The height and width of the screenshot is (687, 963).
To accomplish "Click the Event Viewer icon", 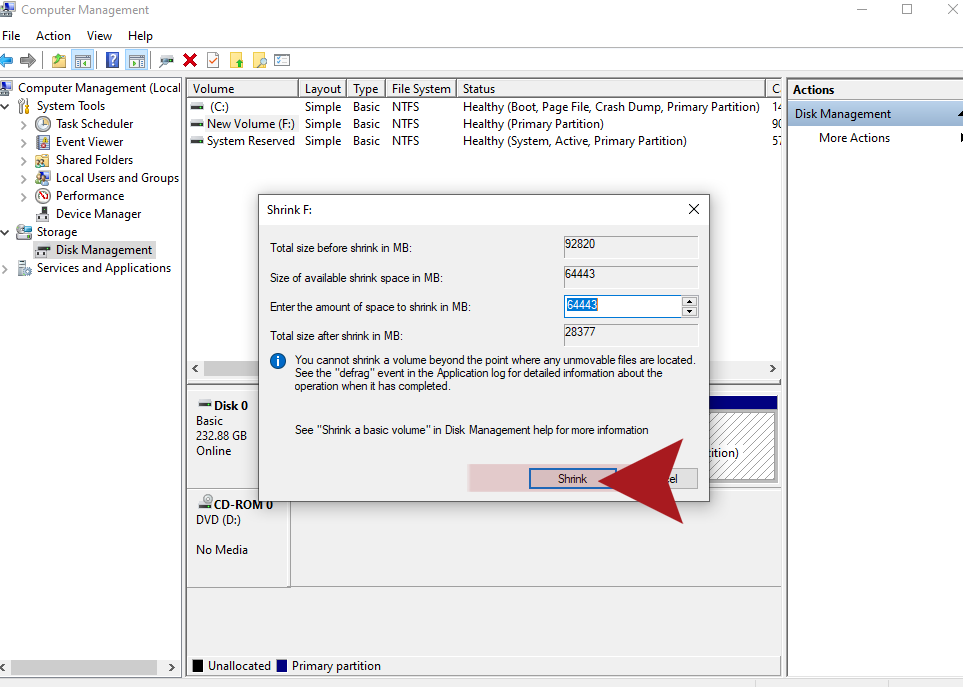I will point(43,142).
